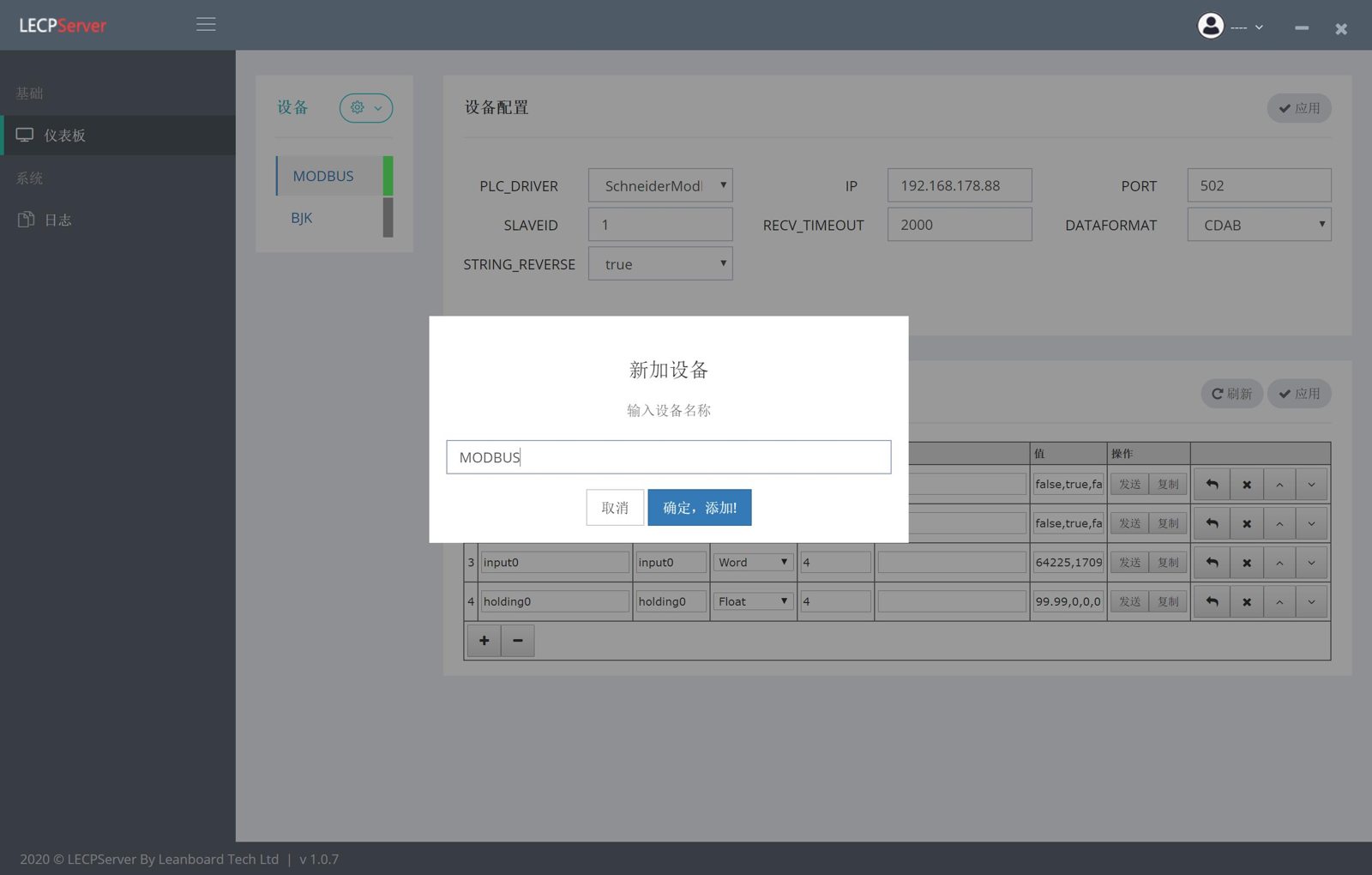Click the undo arrow icon in input0 row
The height and width of the screenshot is (875, 1372).
pos(1212,563)
